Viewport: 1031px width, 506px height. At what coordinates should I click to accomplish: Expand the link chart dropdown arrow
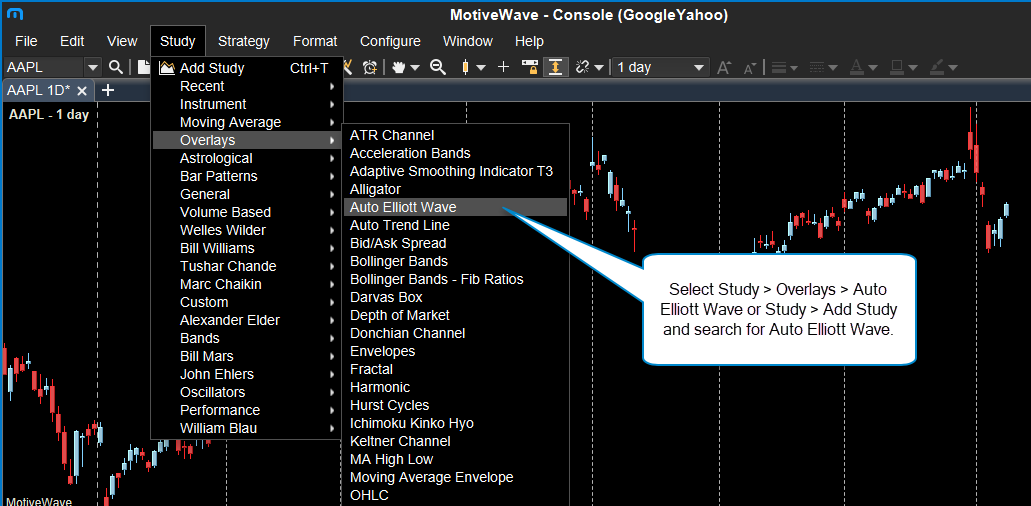pos(599,67)
